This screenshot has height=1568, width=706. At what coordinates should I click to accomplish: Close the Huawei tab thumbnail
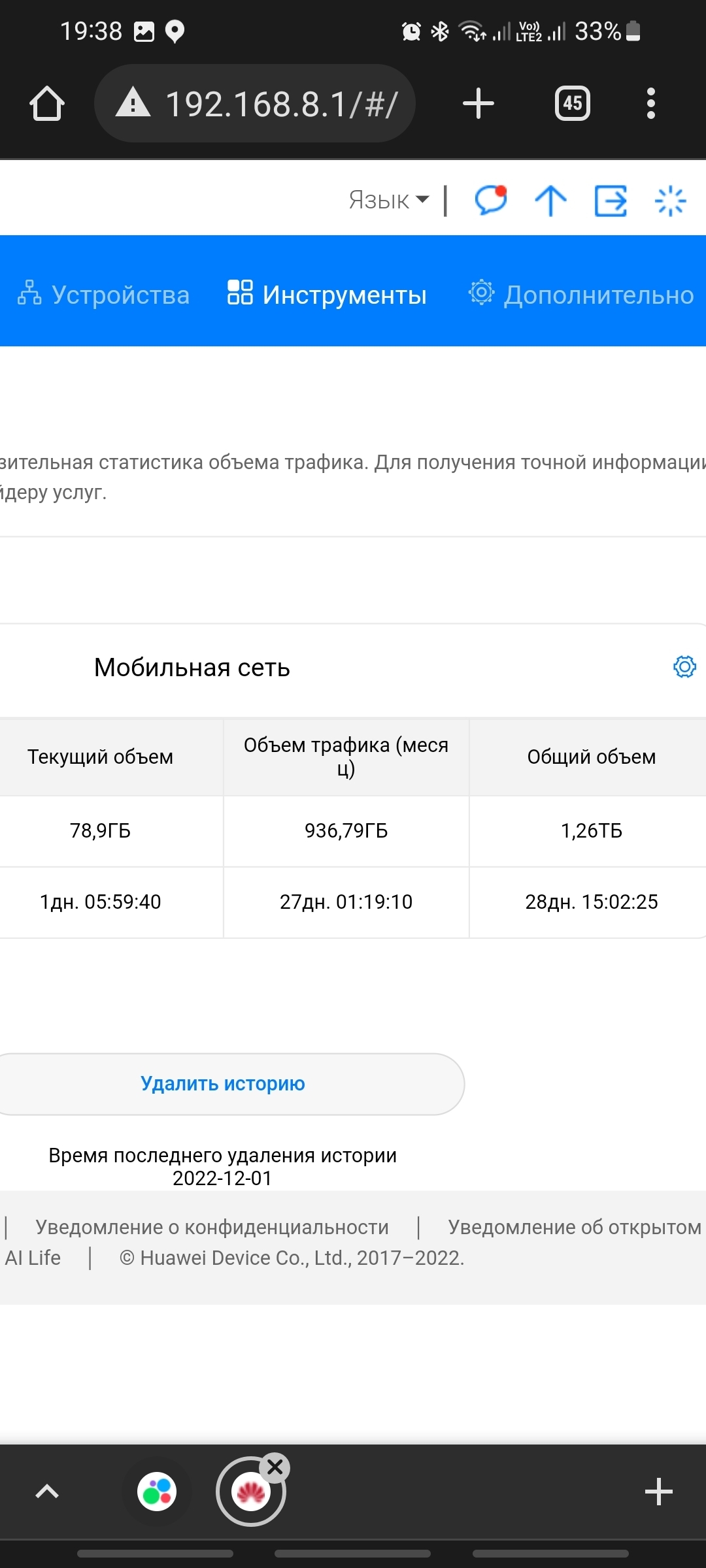275,1467
